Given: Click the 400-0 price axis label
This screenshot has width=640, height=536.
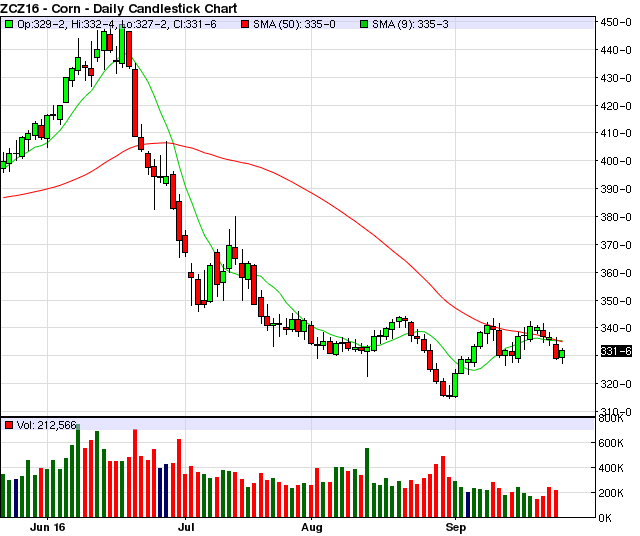Looking at the screenshot, I should 616,161.
